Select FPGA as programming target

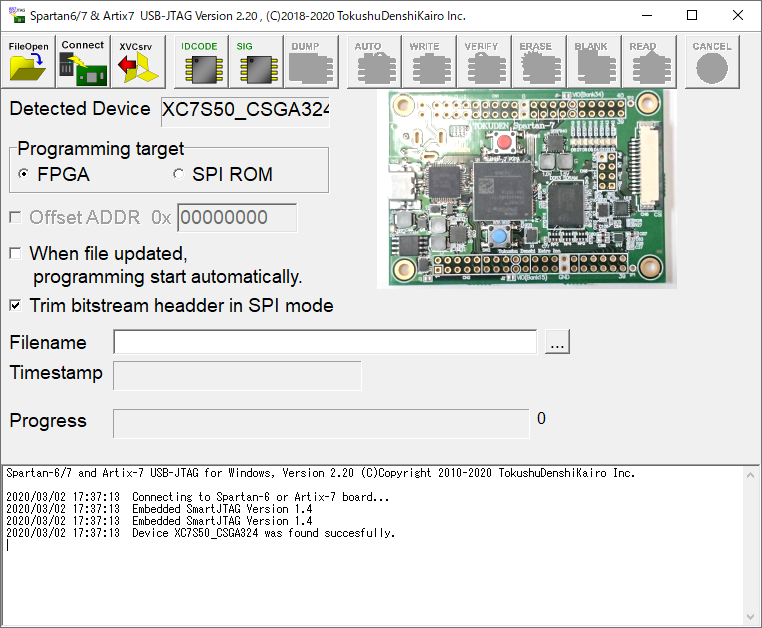tap(24, 175)
